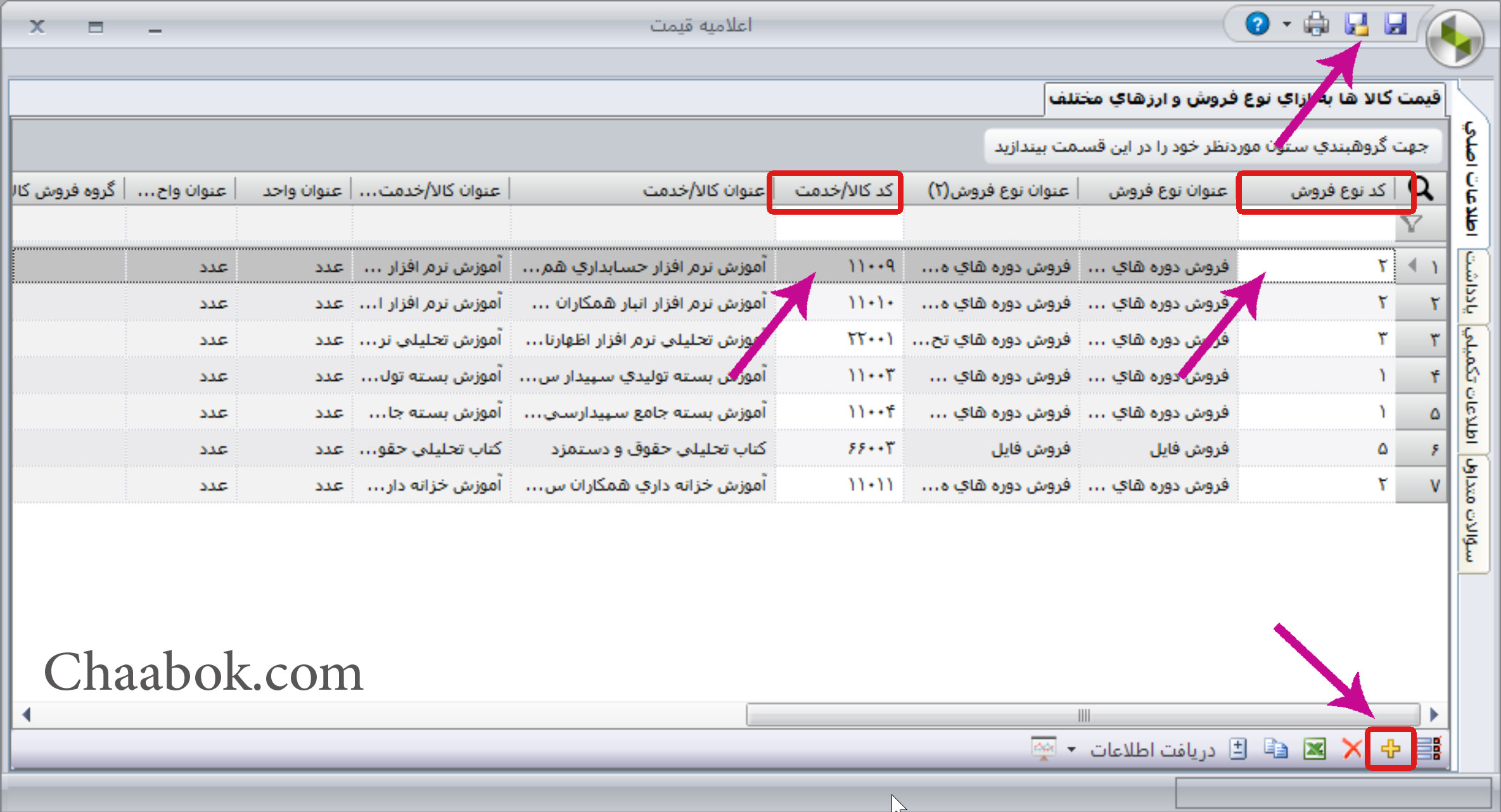Sort by عنوان نوع فروش column header
This screenshot has height=812, width=1501.
click(1159, 190)
